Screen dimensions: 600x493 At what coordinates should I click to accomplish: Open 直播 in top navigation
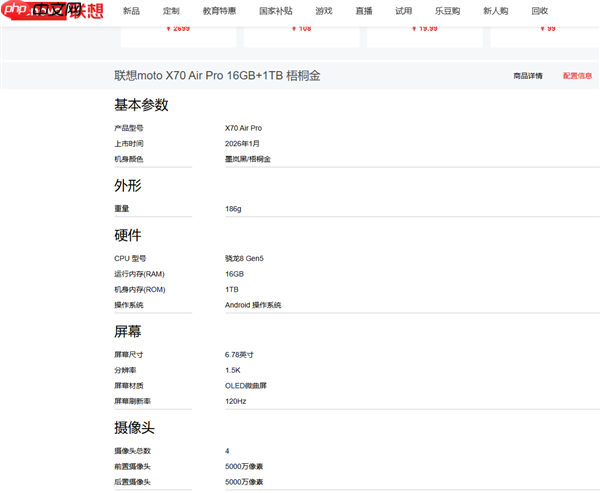tap(364, 11)
